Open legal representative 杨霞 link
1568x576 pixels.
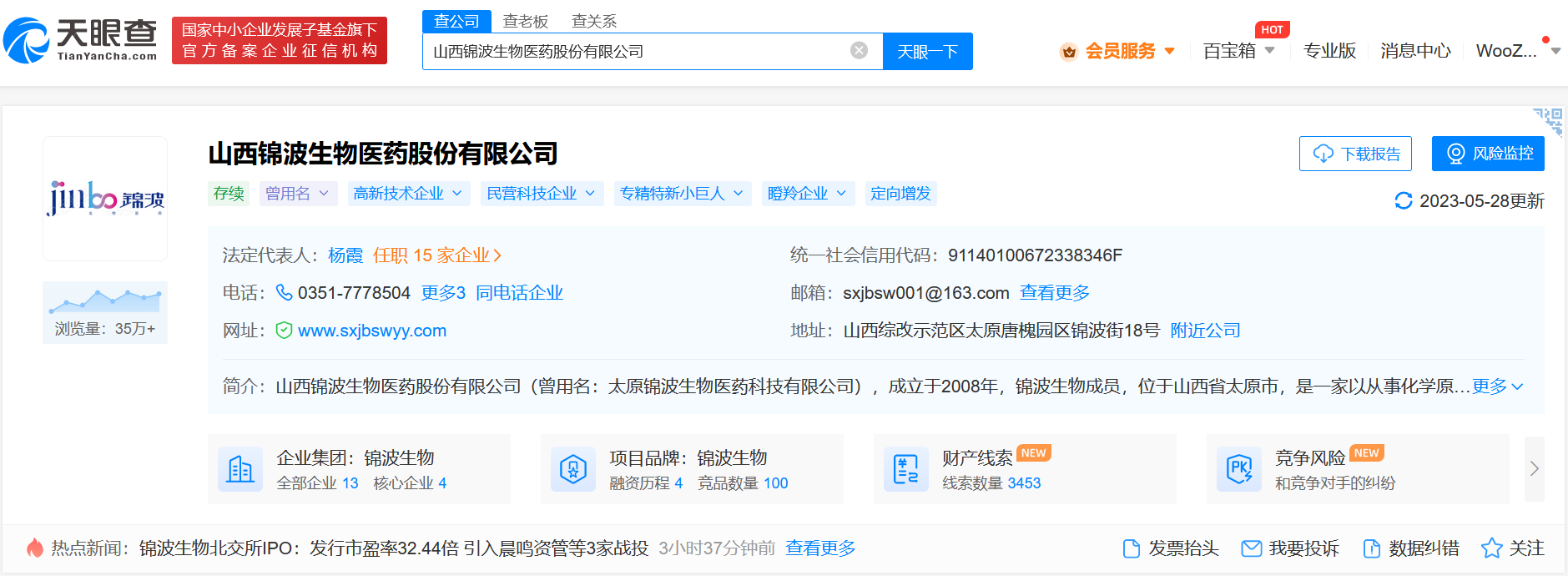pos(345,255)
